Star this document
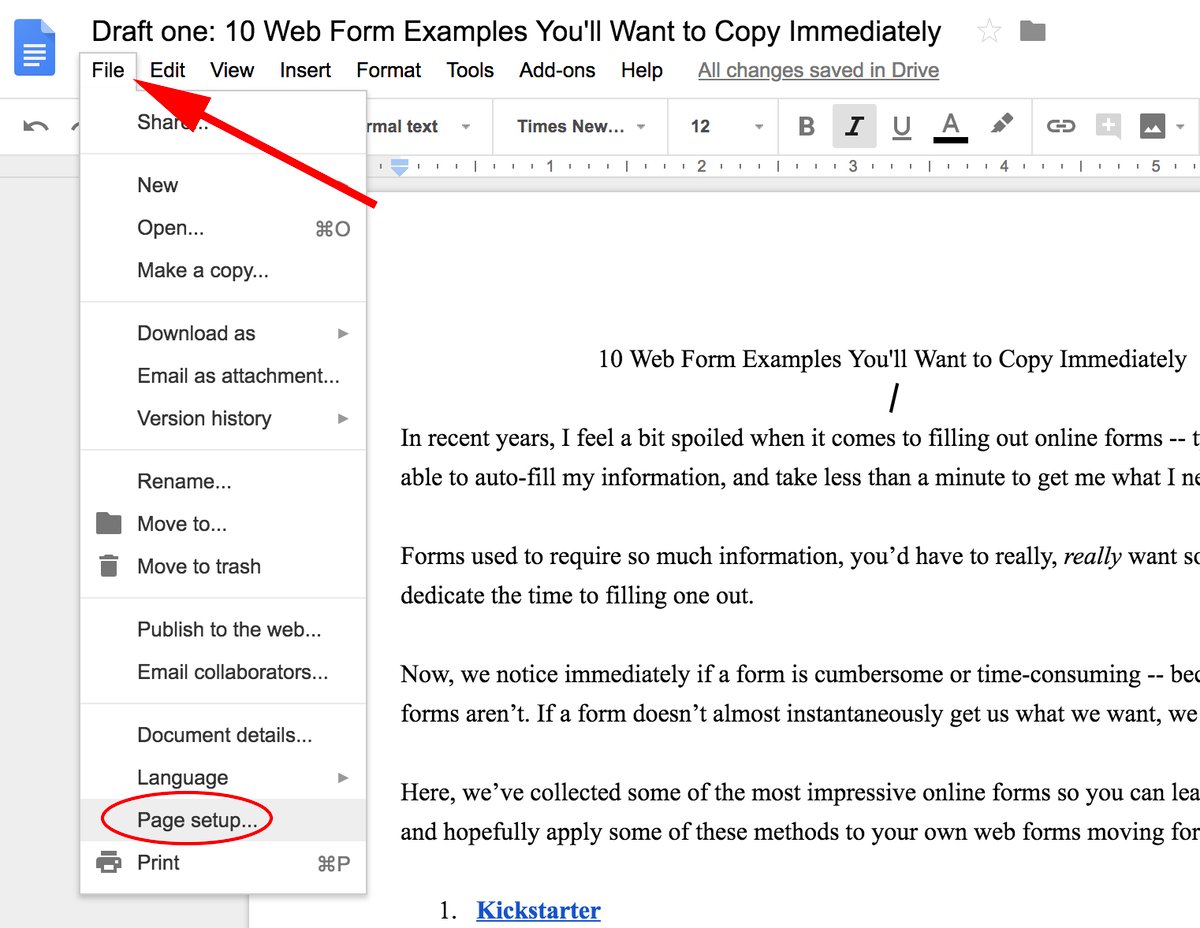 (x=989, y=31)
